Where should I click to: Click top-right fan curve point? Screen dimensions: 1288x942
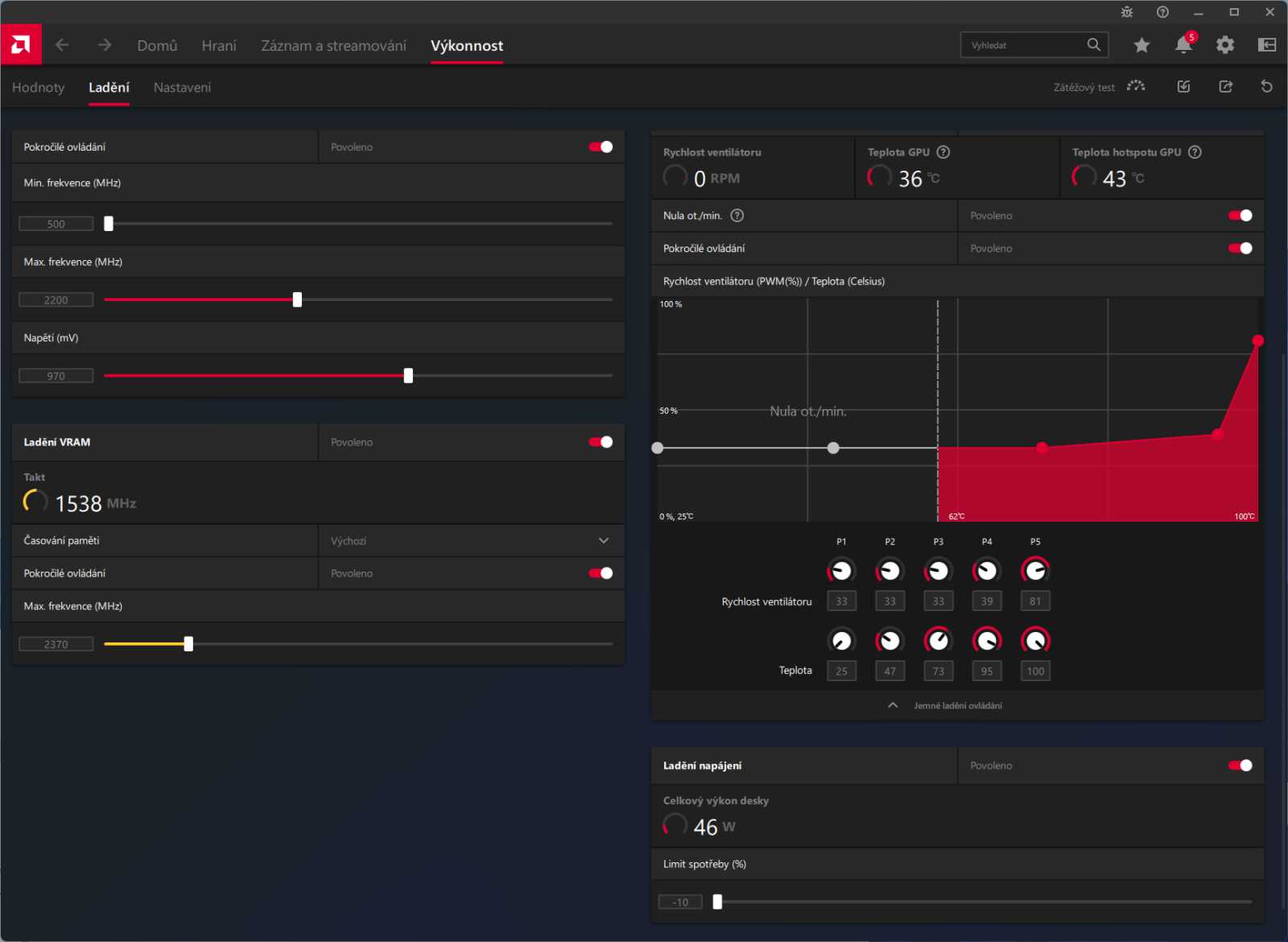click(1258, 341)
